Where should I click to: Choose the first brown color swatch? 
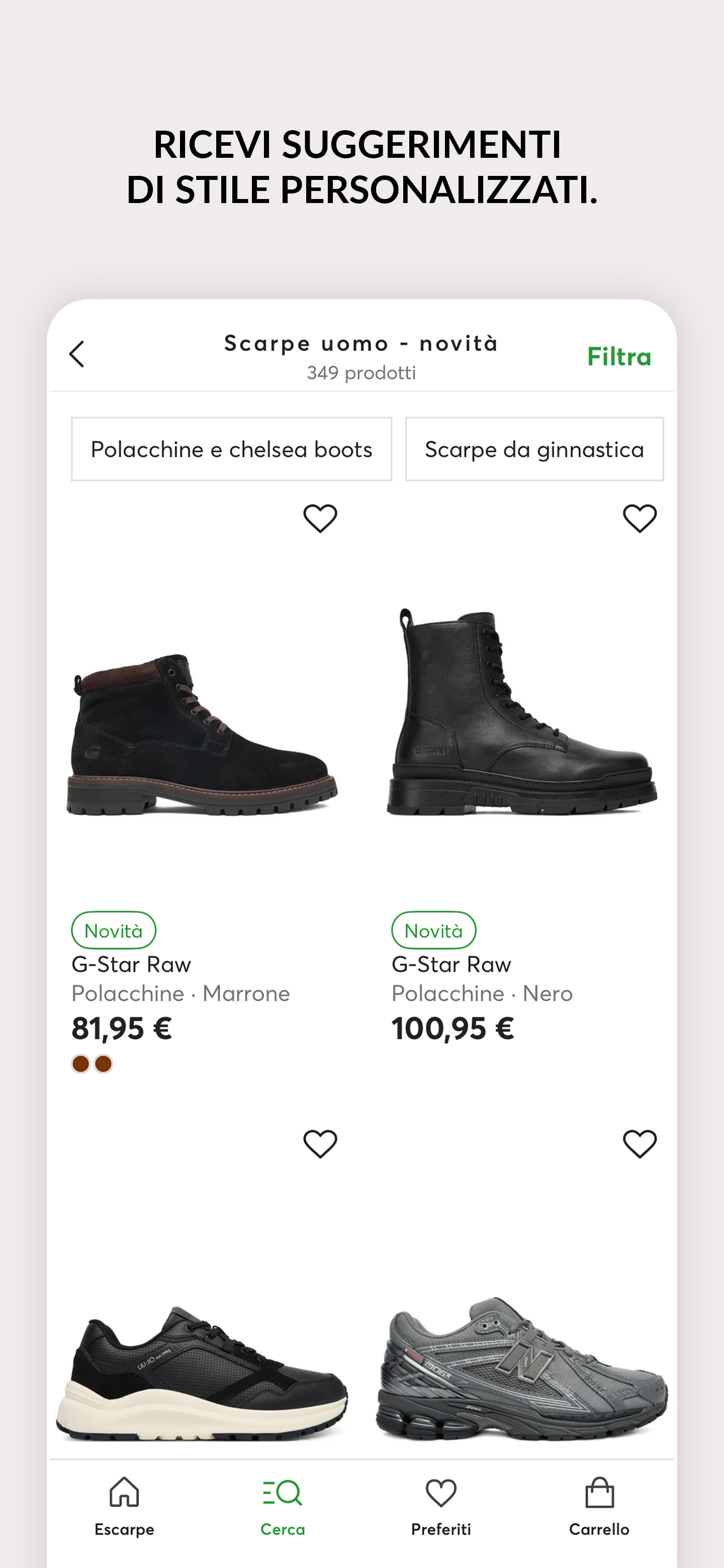pyautogui.click(x=80, y=1063)
